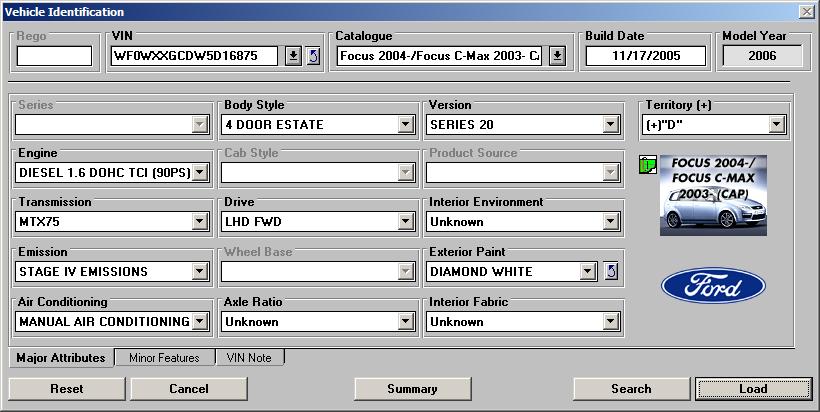Click the Ford logo
The height and width of the screenshot is (412, 820).
713,285
